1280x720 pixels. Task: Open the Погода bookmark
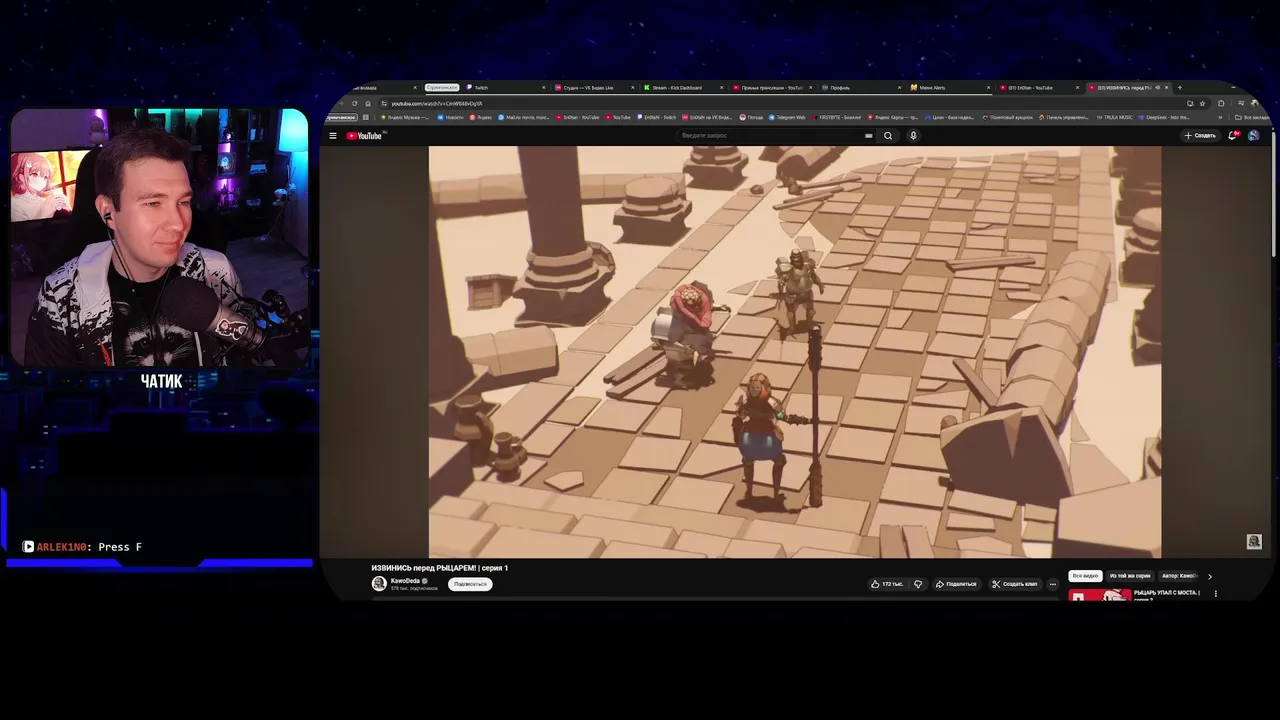coord(751,117)
